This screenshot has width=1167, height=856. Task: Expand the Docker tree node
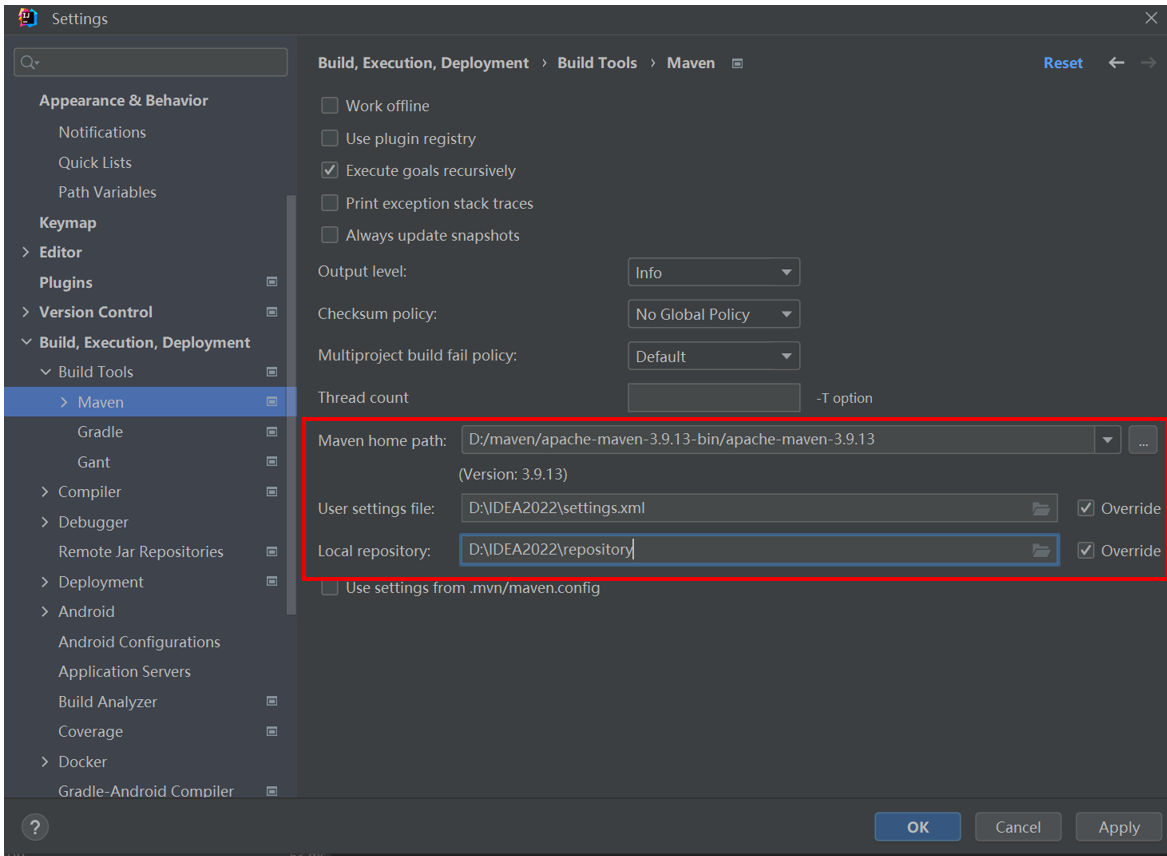(x=45, y=761)
